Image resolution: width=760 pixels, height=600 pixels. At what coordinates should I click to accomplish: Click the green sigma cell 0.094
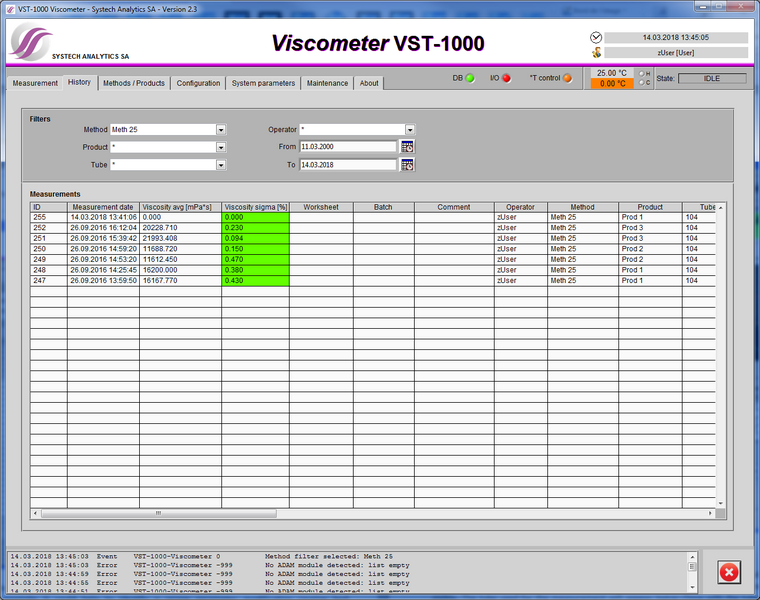[255, 238]
